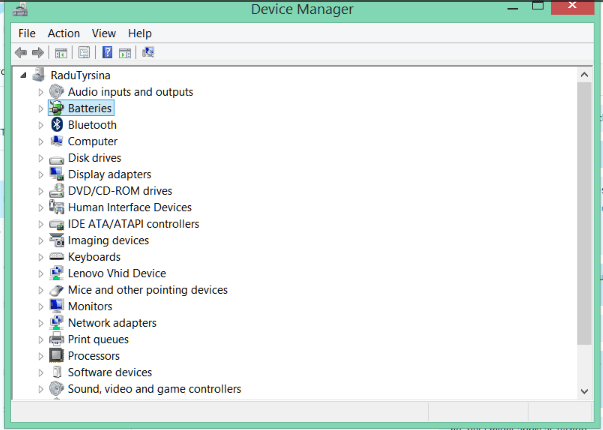
Task: Click the vertical scrollbar thumb
Action: point(584,213)
